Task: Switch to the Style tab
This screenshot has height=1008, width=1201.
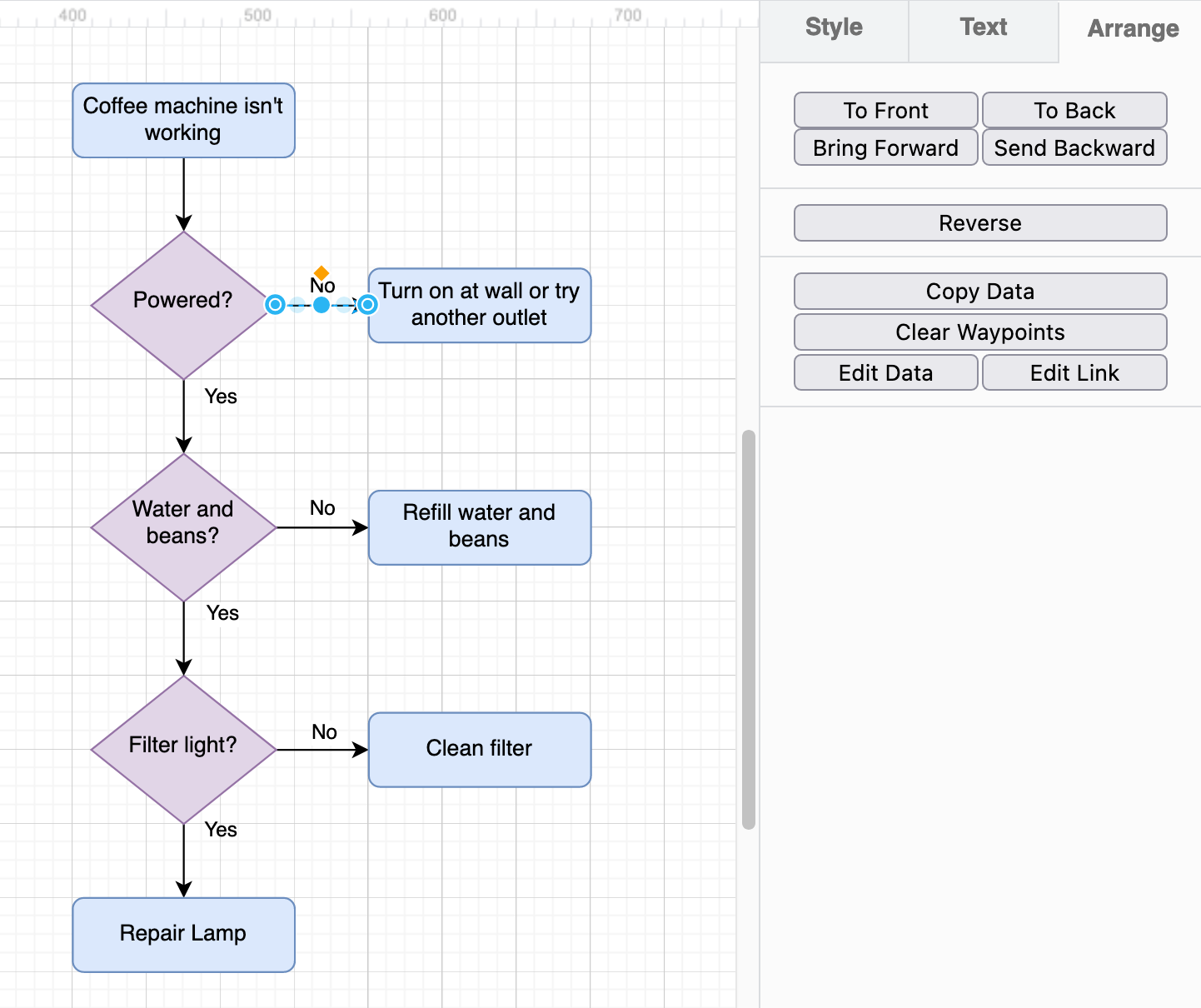Action: (x=833, y=27)
